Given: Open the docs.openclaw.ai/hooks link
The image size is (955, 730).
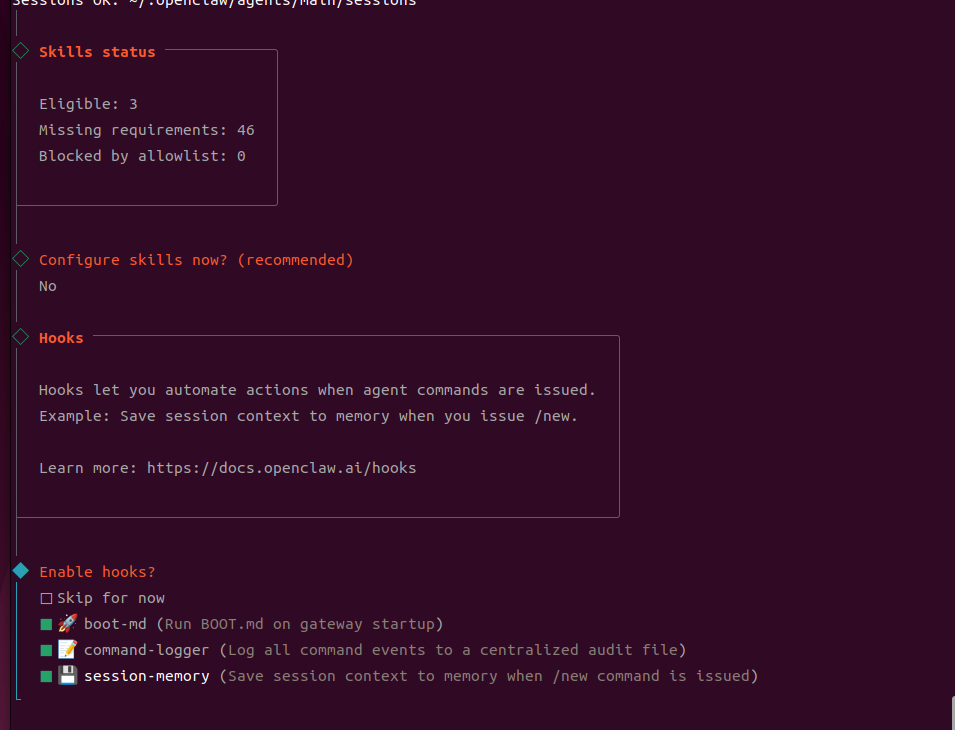Looking at the screenshot, I should pos(281,468).
